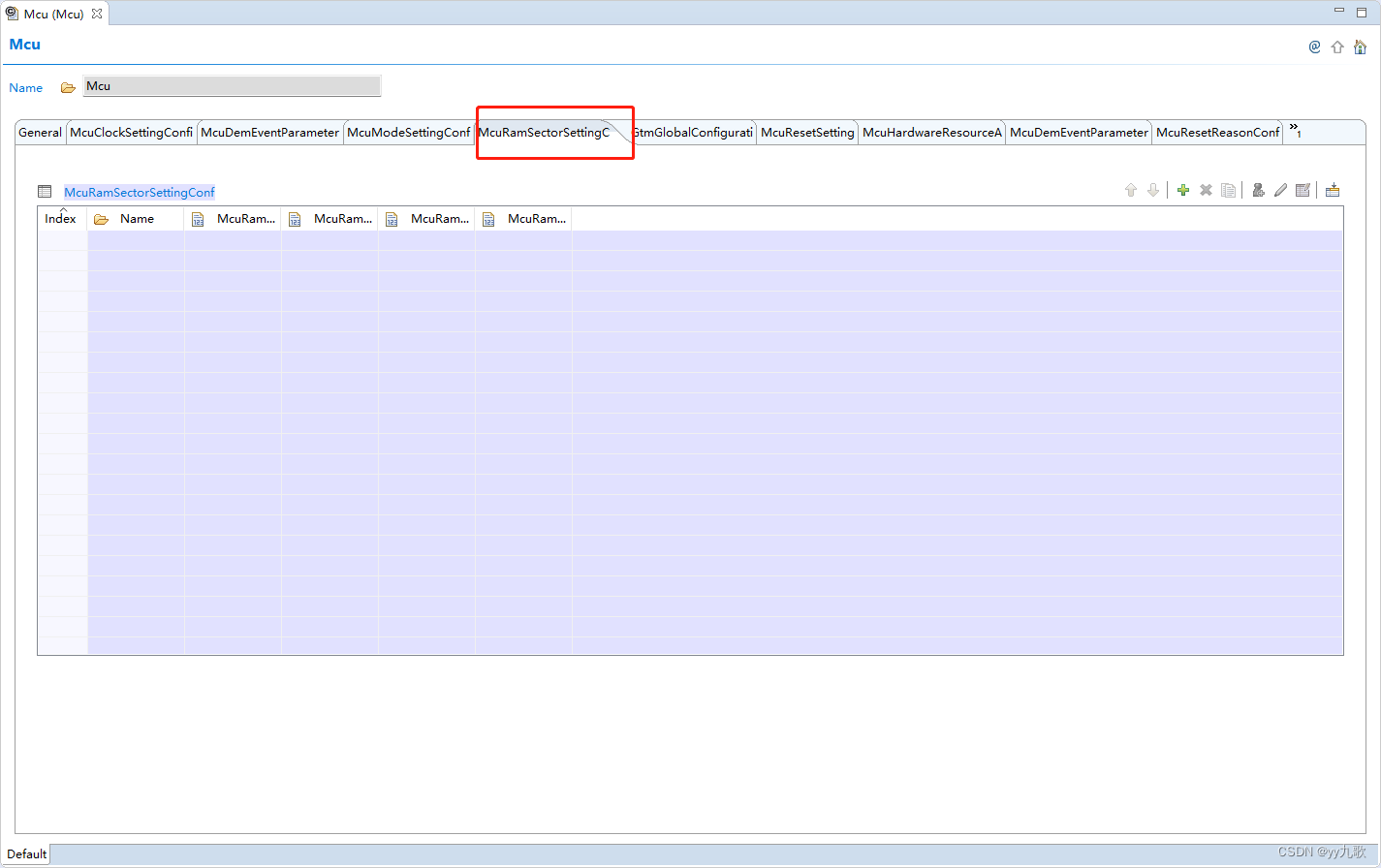This screenshot has height=868, width=1381.
Task: Switch to the General tab
Action: click(x=40, y=133)
